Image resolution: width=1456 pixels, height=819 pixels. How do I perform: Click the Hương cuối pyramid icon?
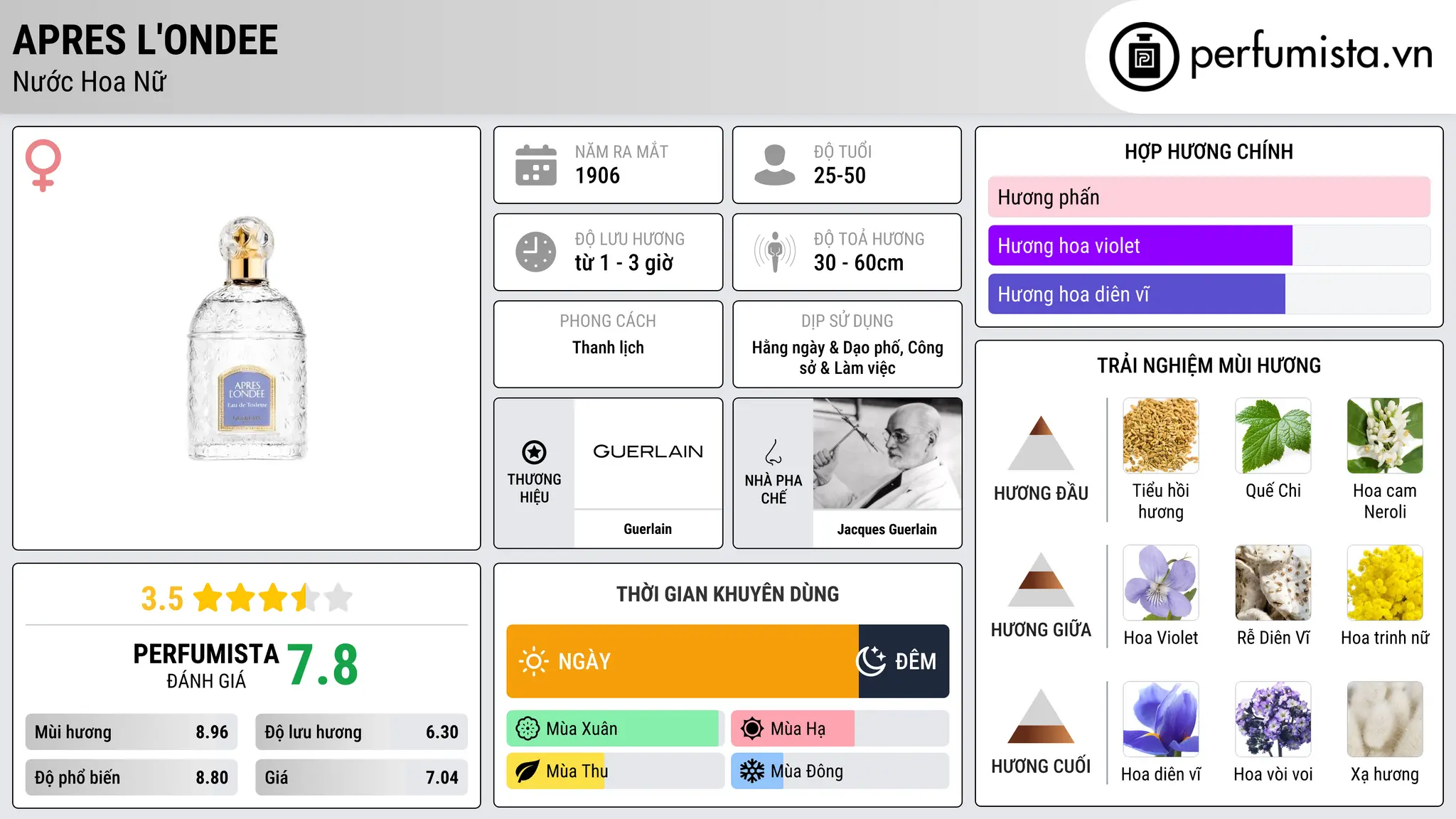[1041, 716]
